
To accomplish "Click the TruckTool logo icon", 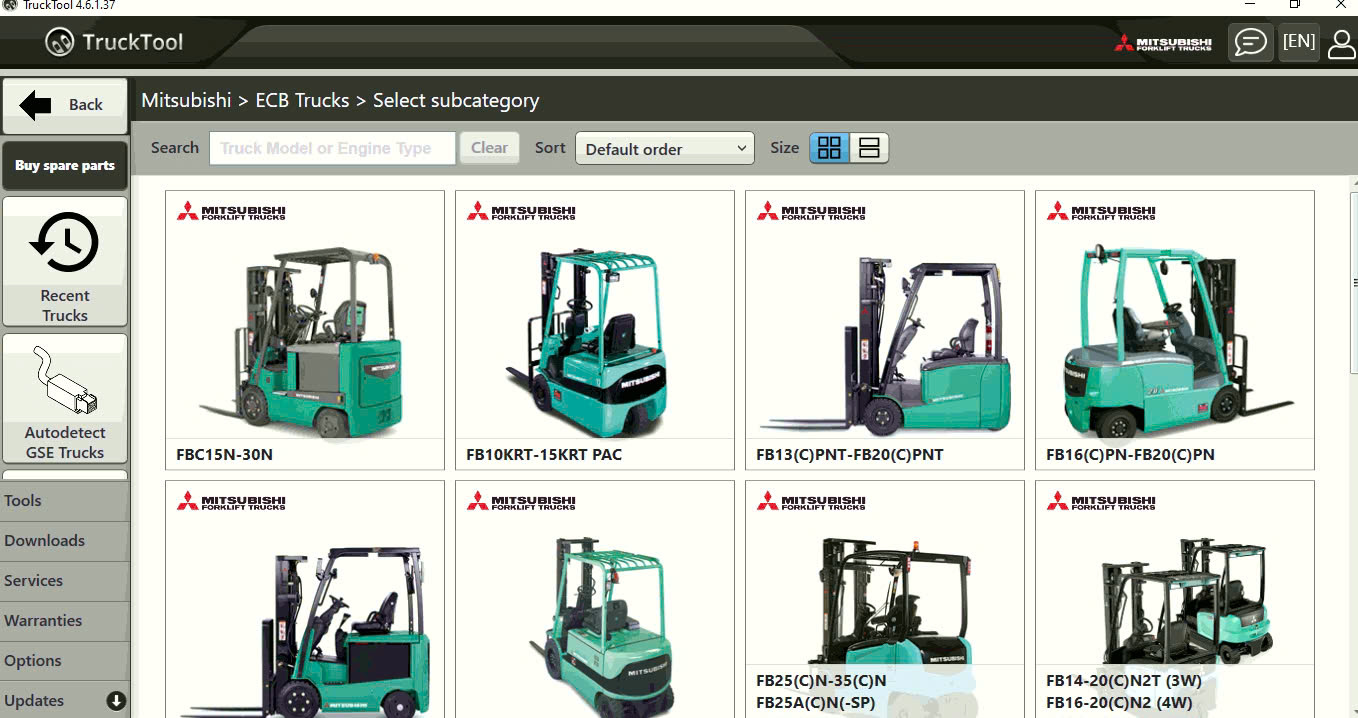I will pyautogui.click(x=60, y=42).
